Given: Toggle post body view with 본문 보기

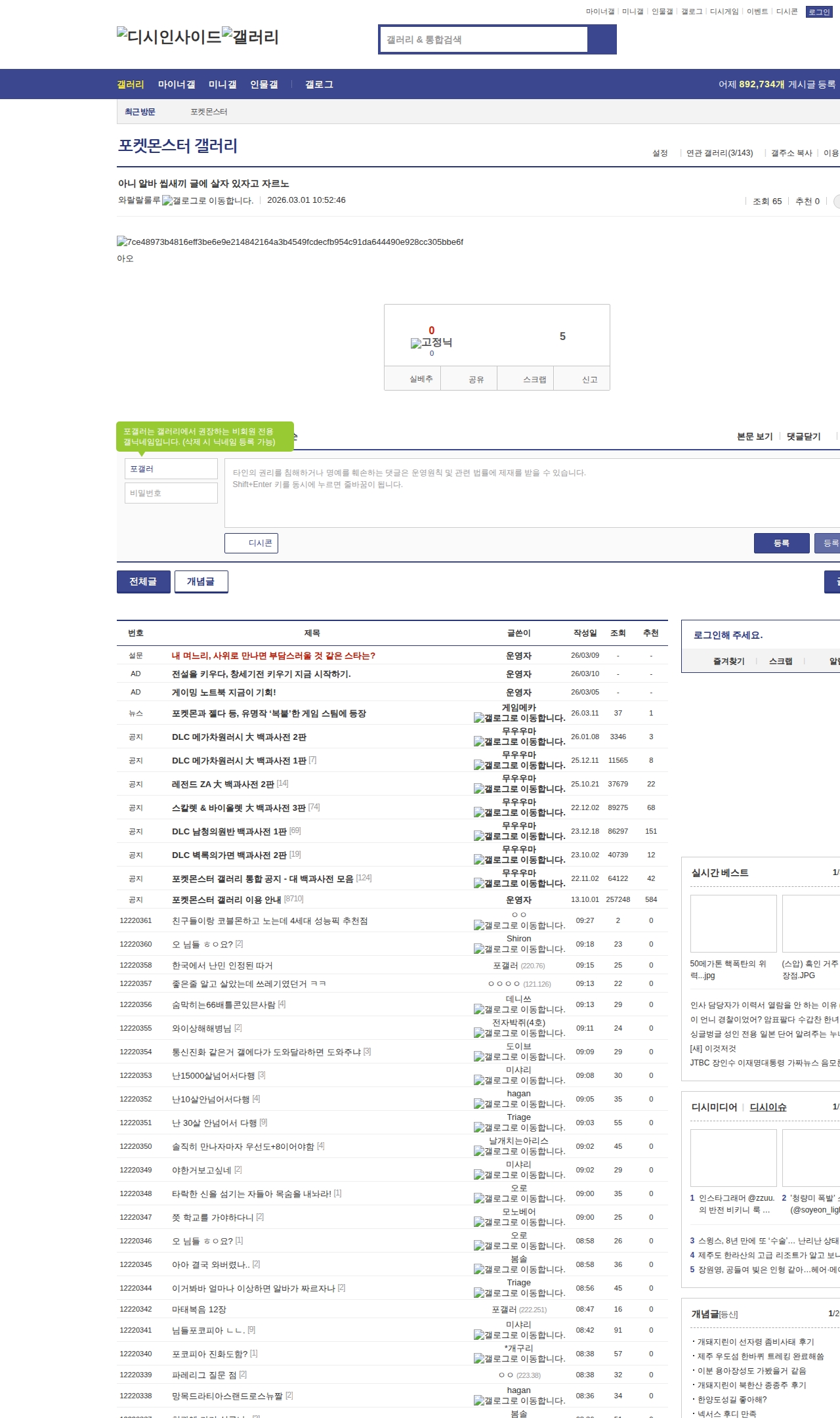Looking at the screenshot, I should pos(755,437).
